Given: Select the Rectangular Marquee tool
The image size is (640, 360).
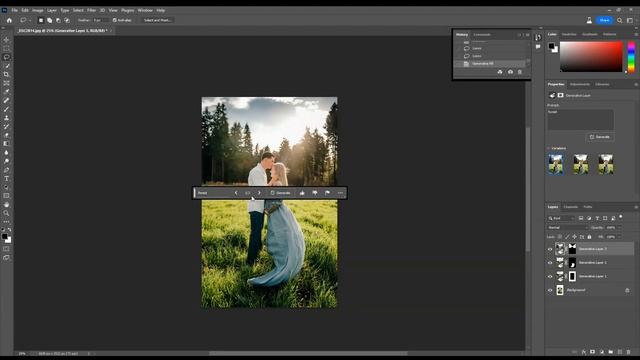Looking at the screenshot, I should (6, 49).
